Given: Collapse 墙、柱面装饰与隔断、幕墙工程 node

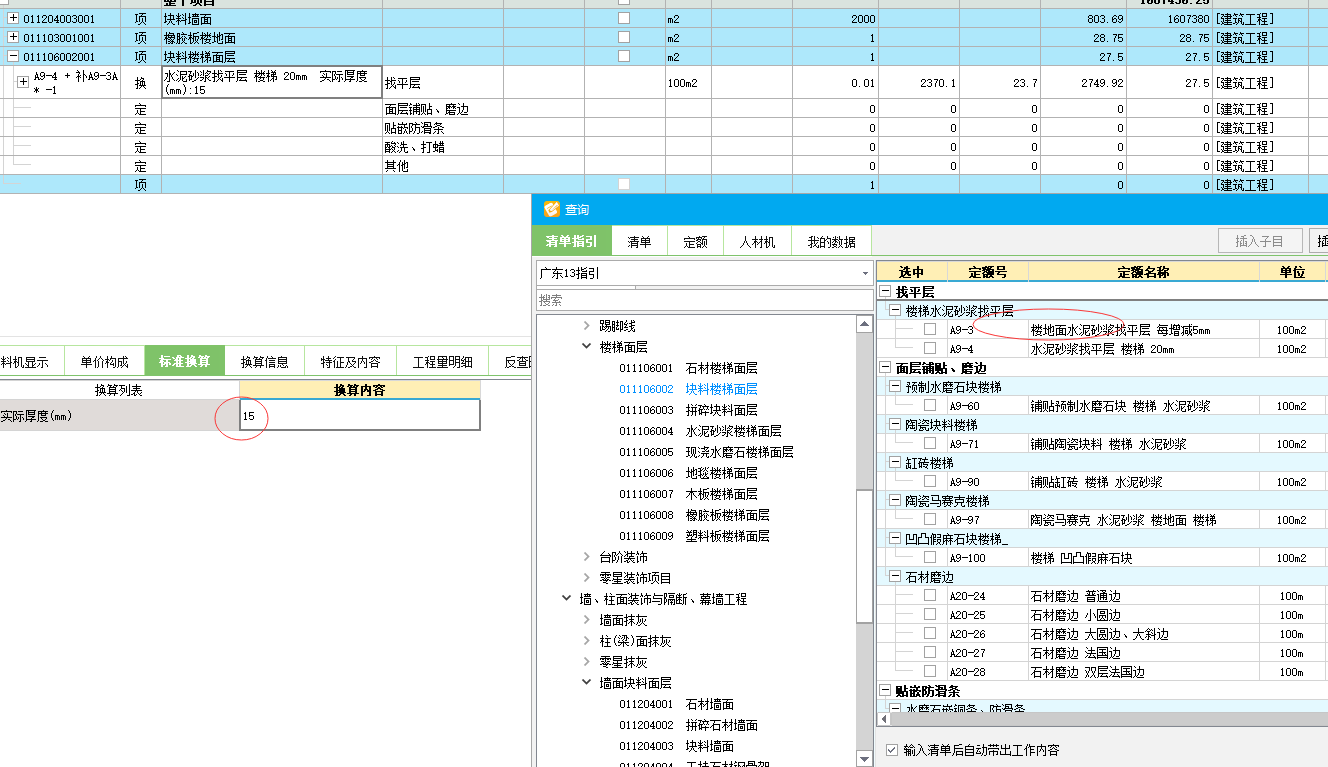Looking at the screenshot, I should (567, 599).
